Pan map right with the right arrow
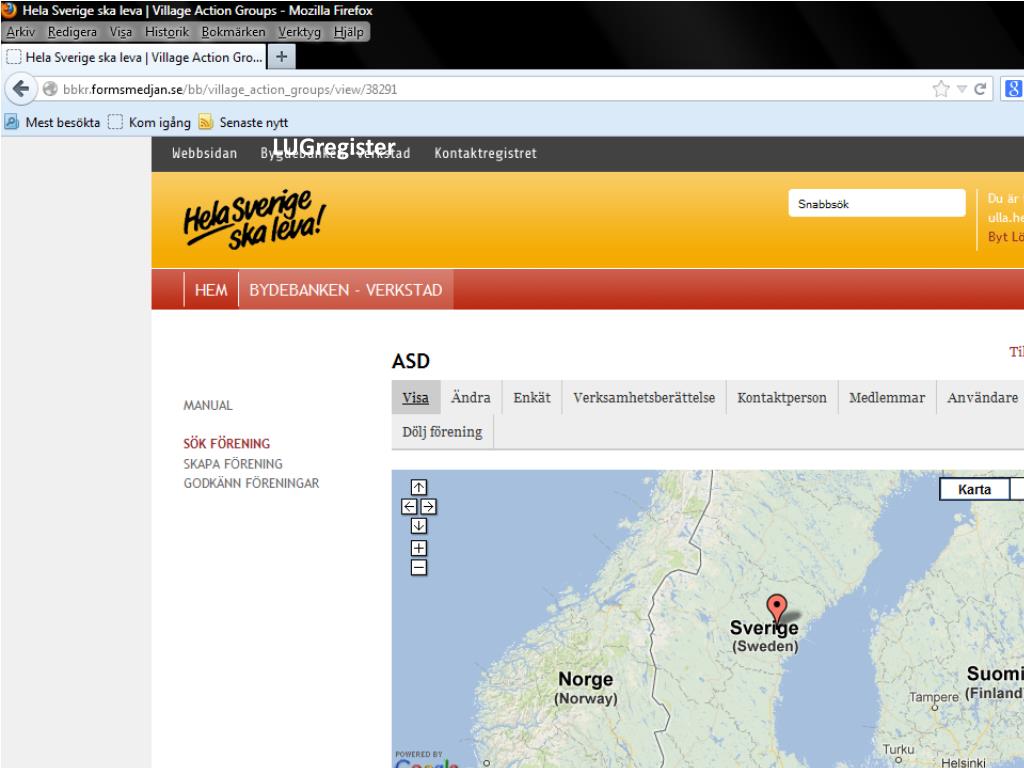This screenshot has width=1024, height=768. coord(428,507)
